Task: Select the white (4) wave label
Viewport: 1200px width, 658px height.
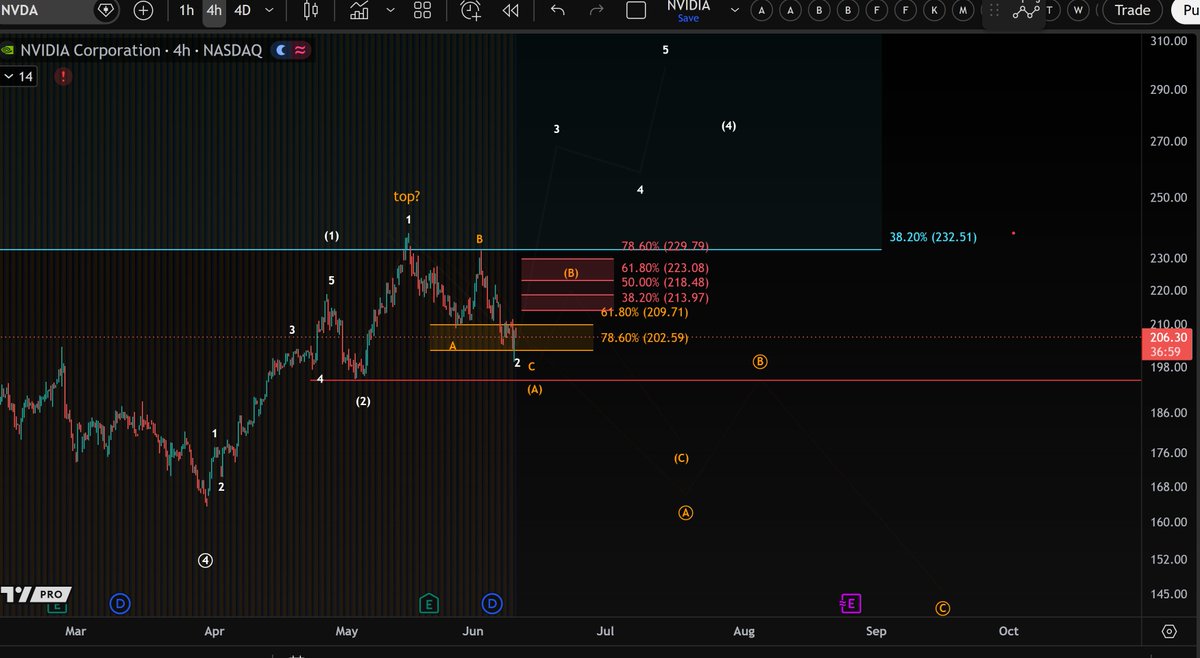Action: [729, 126]
